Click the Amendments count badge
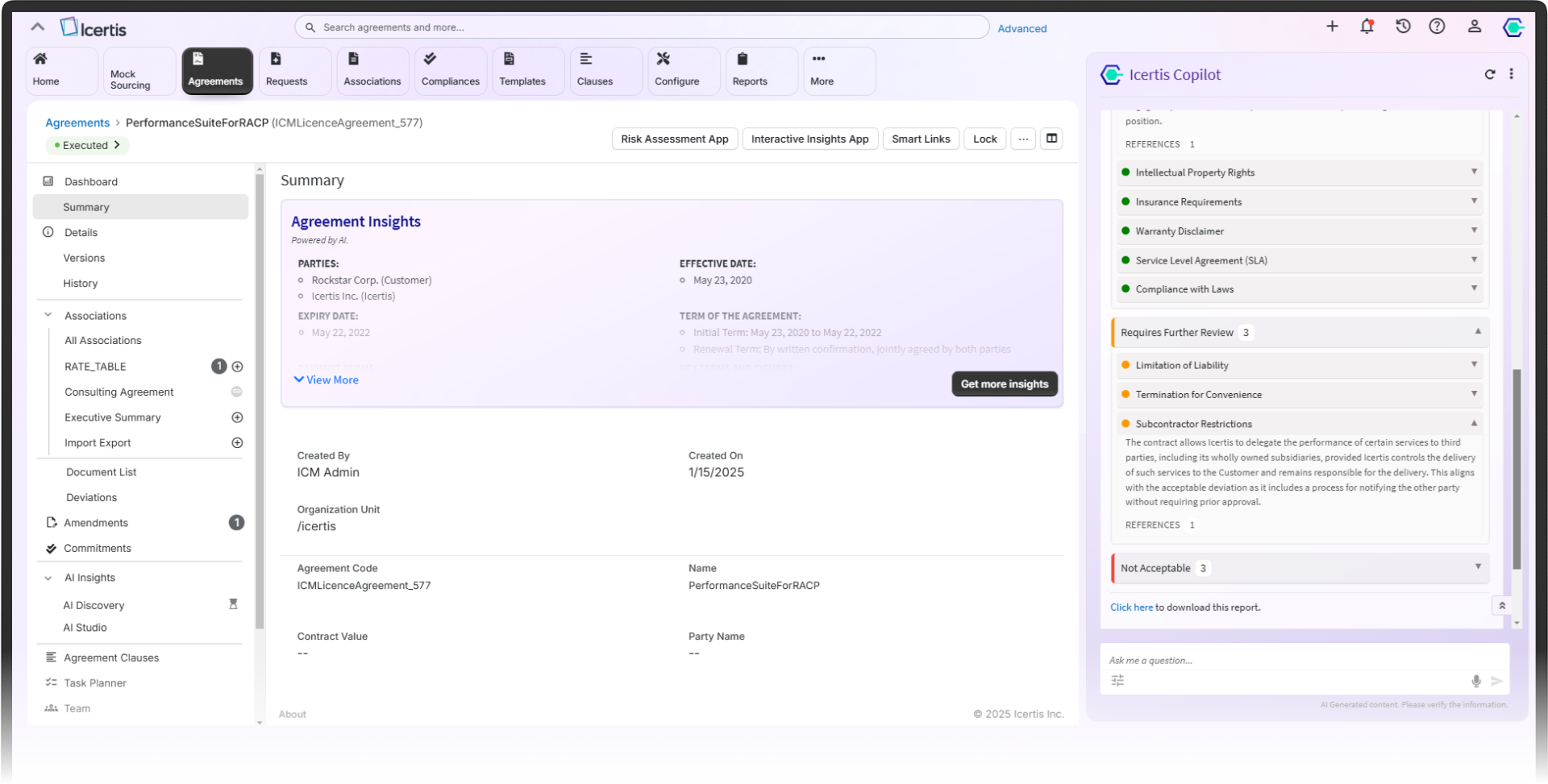This screenshot has width=1548, height=784. [x=236, y=523]
